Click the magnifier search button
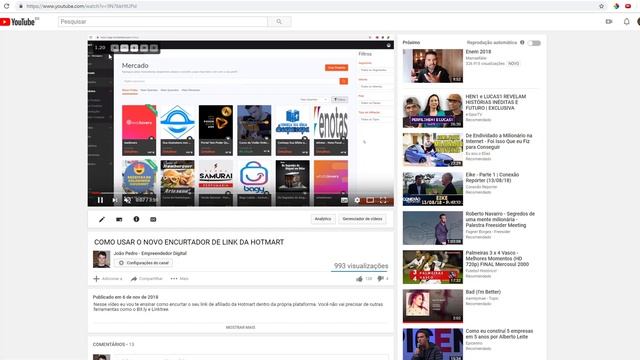 click(279, 22)
